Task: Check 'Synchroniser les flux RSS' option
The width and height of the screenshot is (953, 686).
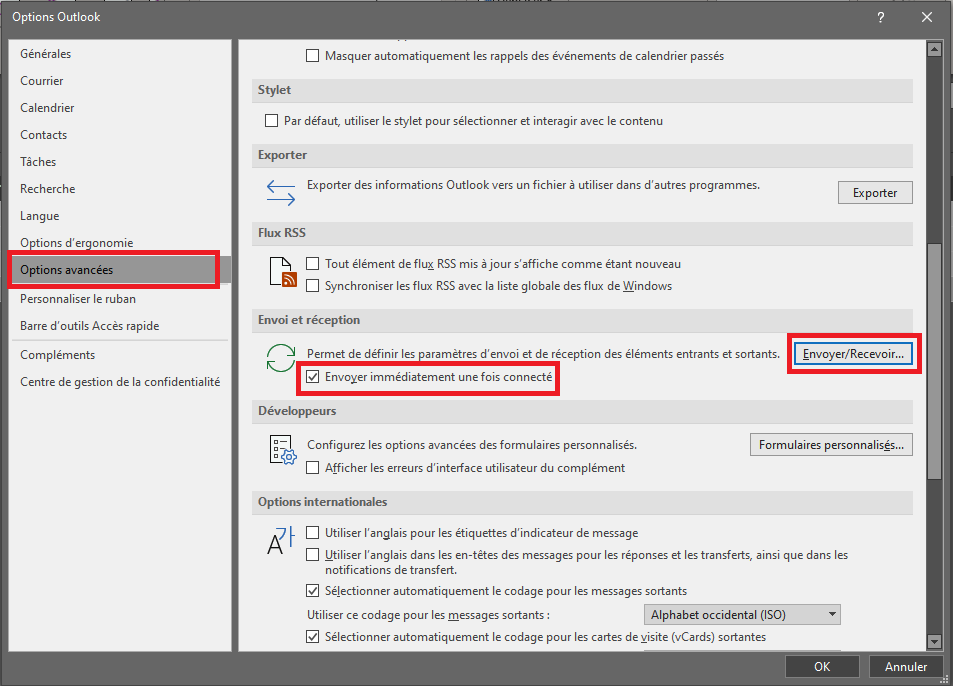Action: [x=313, y=286]
